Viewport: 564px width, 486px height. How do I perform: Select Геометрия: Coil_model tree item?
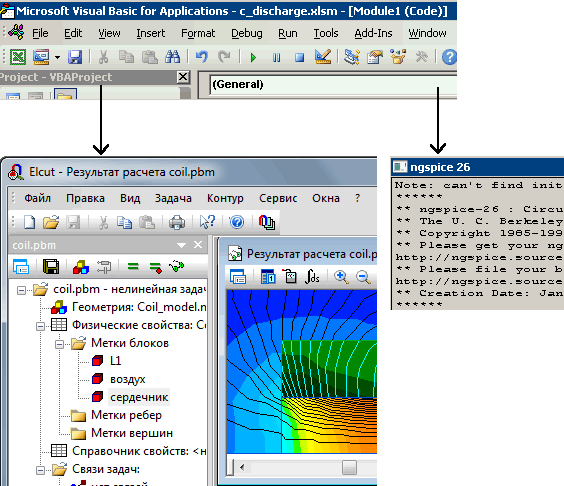point(139,307)
